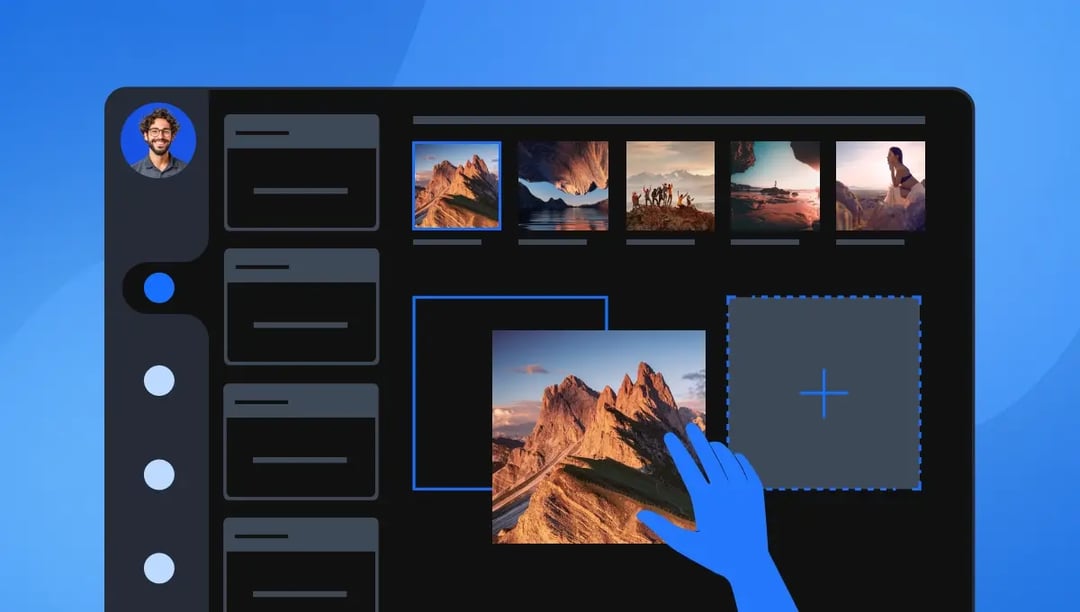Viewport: 1080px width, 612px height.
Task: Select the first white dot below the blue dot
Action: (x=159, y=381)
